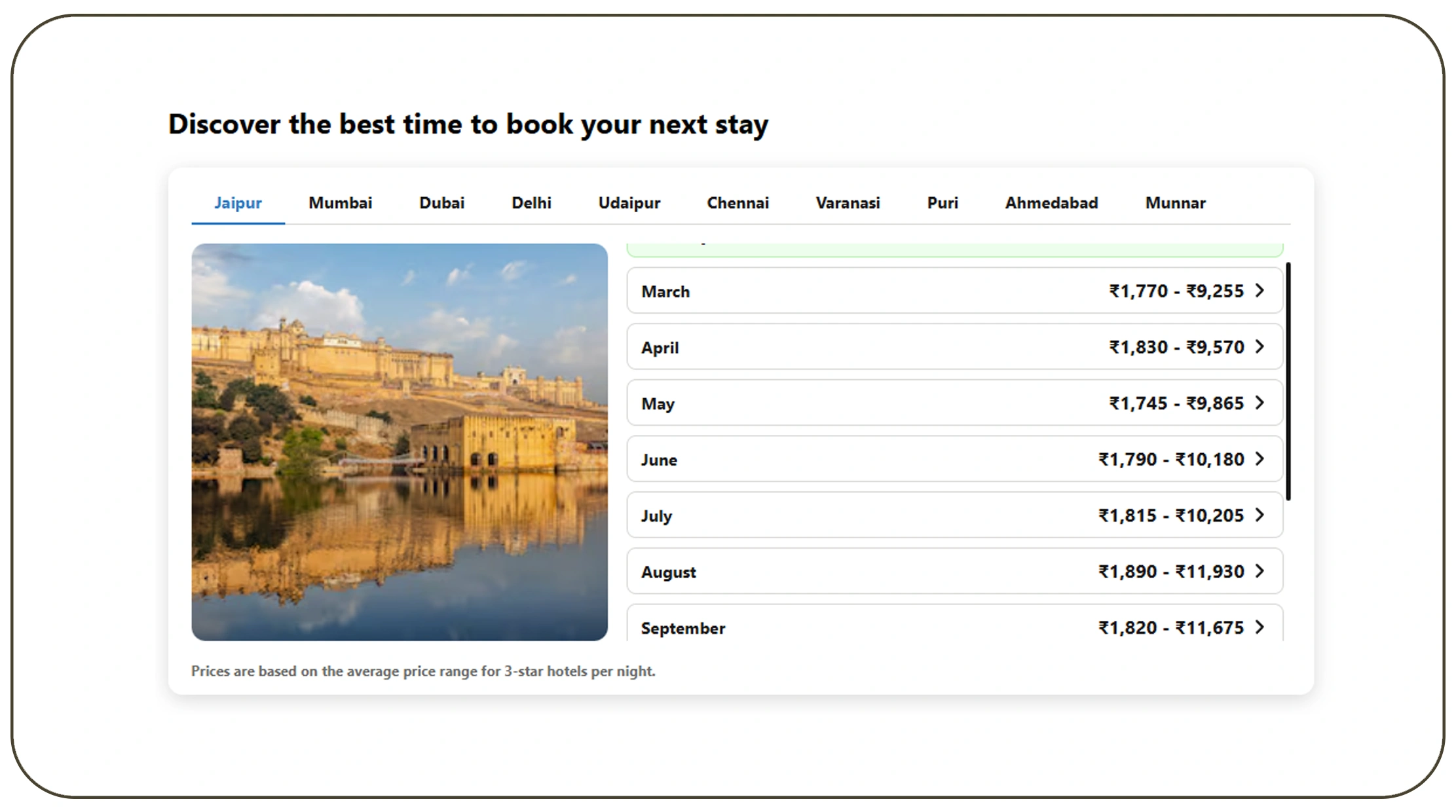This screenshot has width=1456, height=812.
Task: Expand the September month row
Action: click(x=953, y=627)
